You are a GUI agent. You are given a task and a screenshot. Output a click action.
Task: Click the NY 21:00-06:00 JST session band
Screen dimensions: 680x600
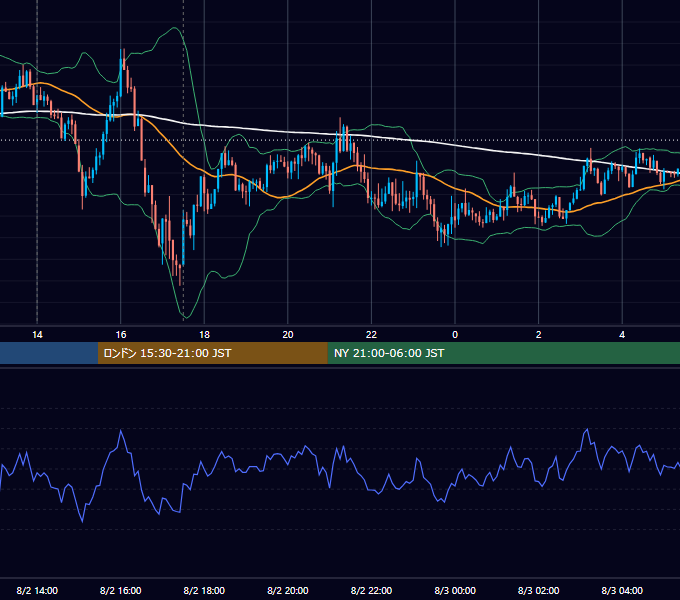(x=503, y=353)
